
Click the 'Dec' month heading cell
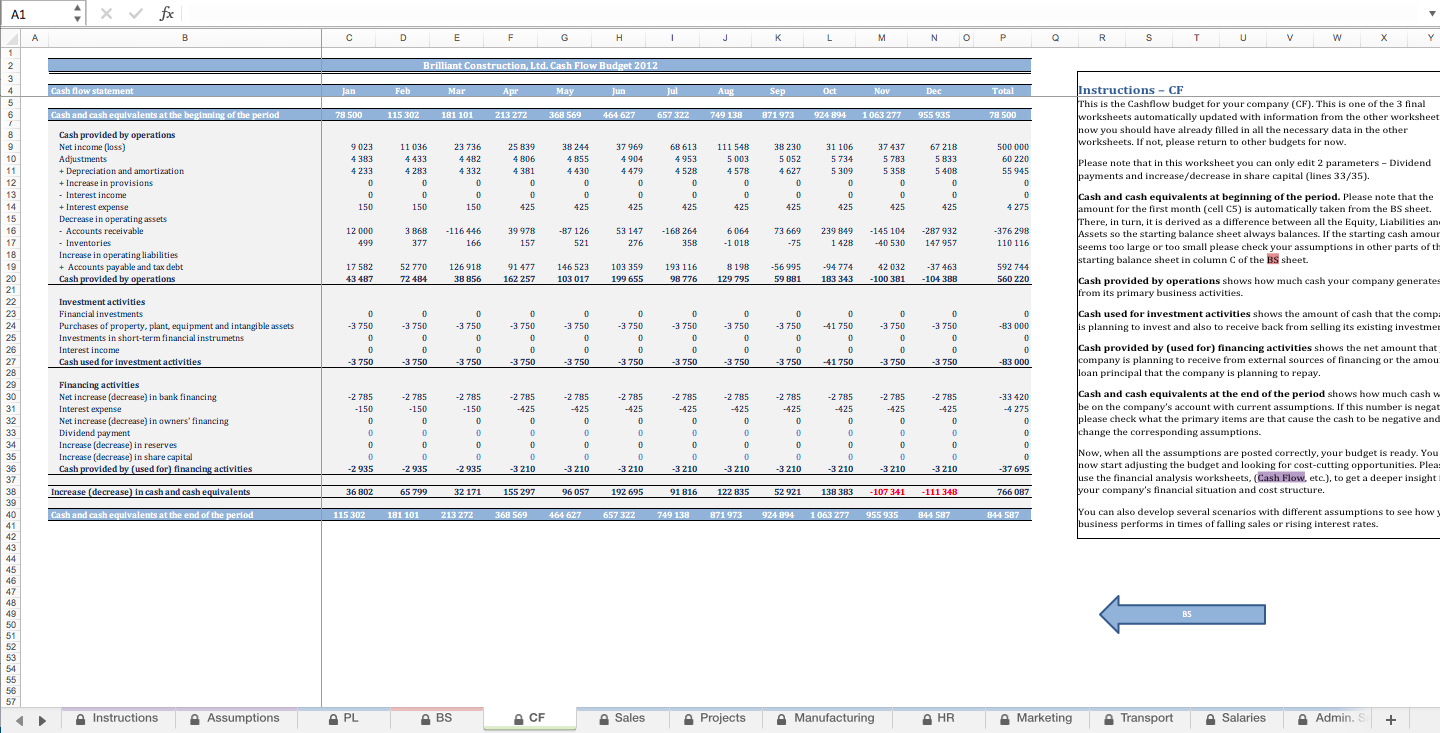(933, 91)
